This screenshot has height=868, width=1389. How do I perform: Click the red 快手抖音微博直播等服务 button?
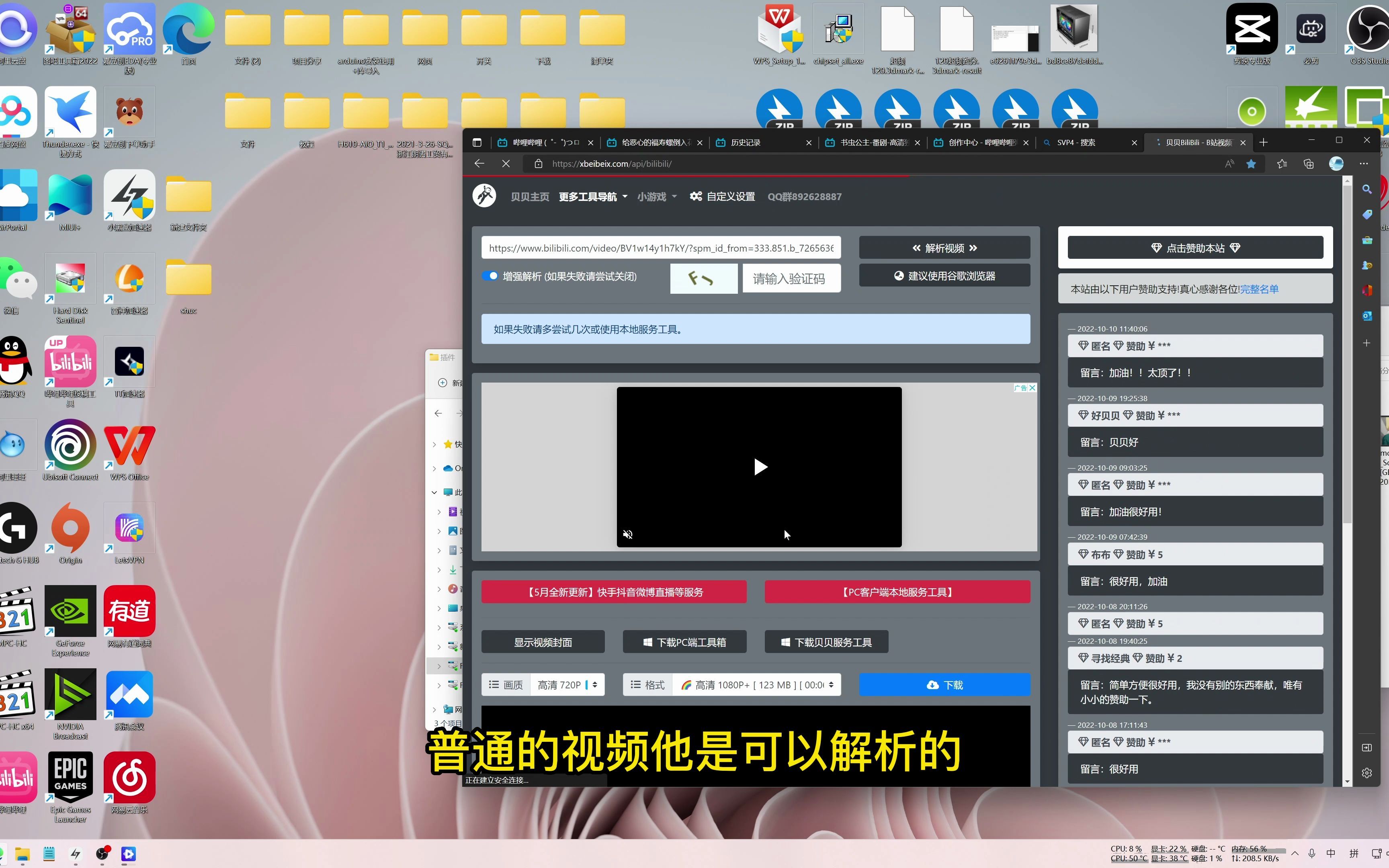point(614,592)
